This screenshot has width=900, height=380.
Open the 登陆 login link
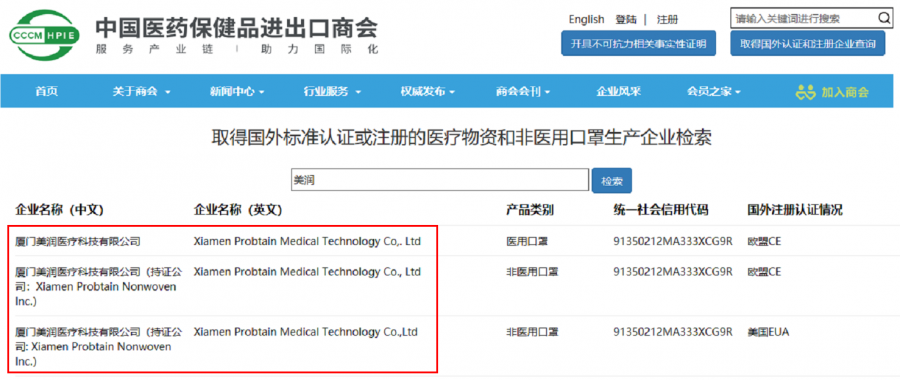[626, 20]
